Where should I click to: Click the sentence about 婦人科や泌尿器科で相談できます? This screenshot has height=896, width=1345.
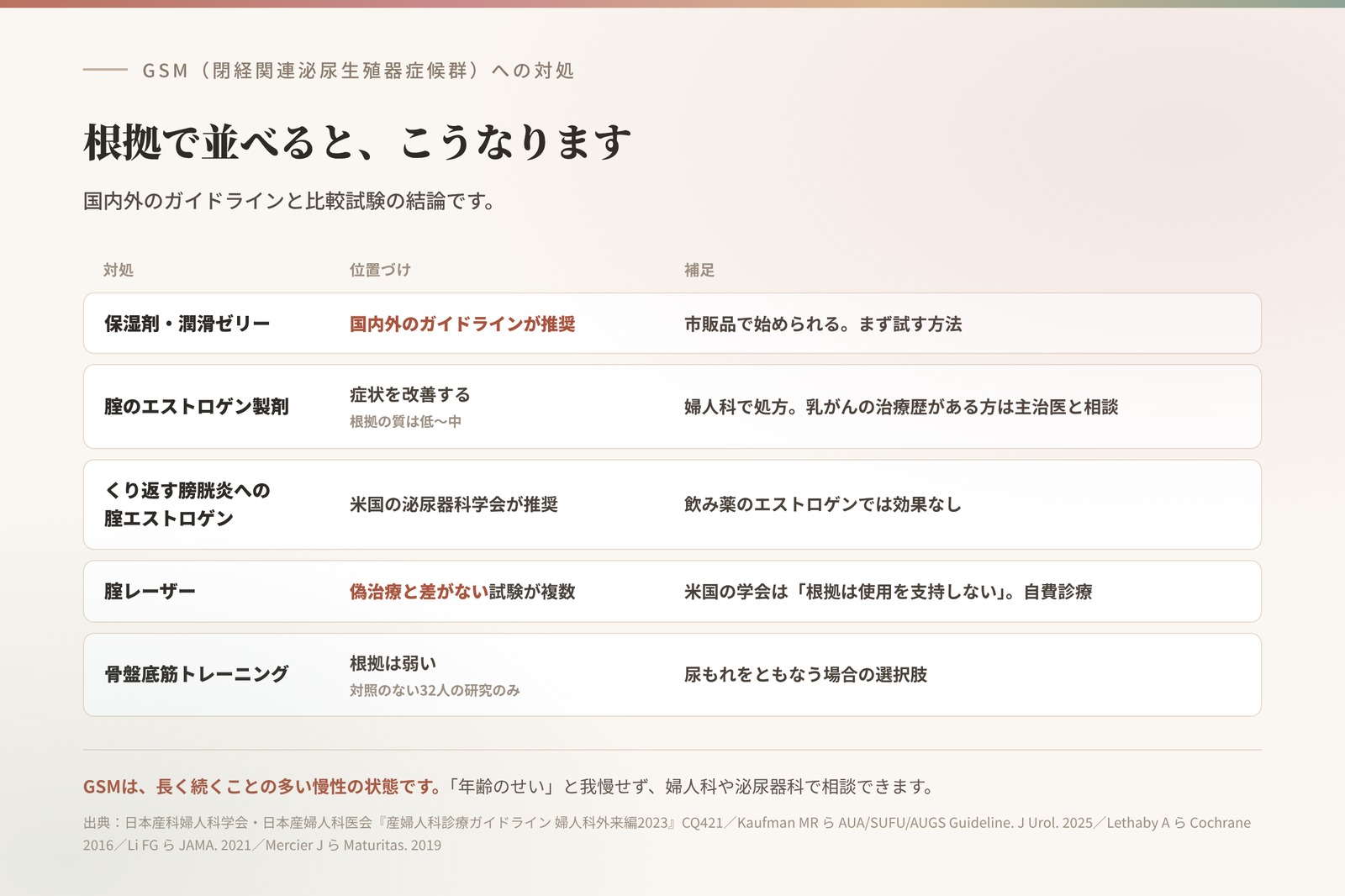point(692,787)
